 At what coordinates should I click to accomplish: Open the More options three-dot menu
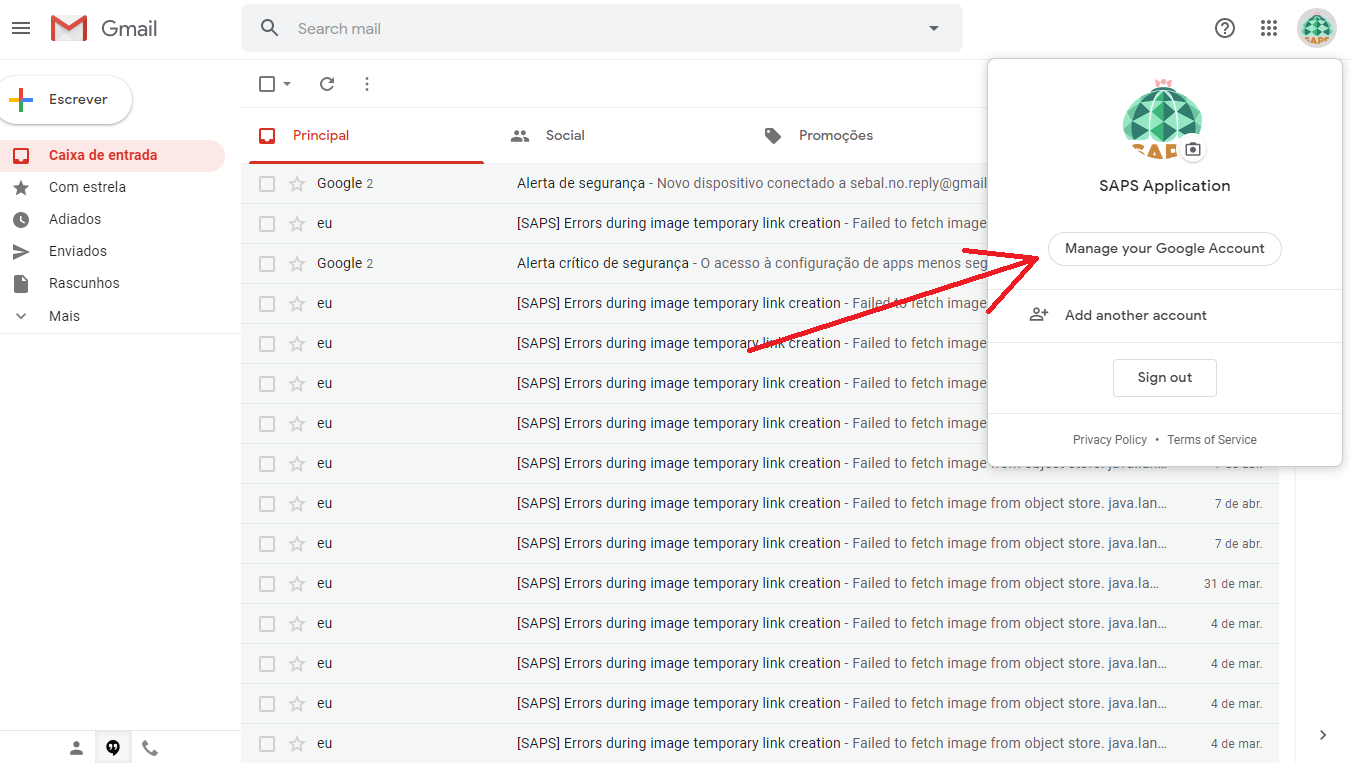pyautogui.click(x=367, y=84)
